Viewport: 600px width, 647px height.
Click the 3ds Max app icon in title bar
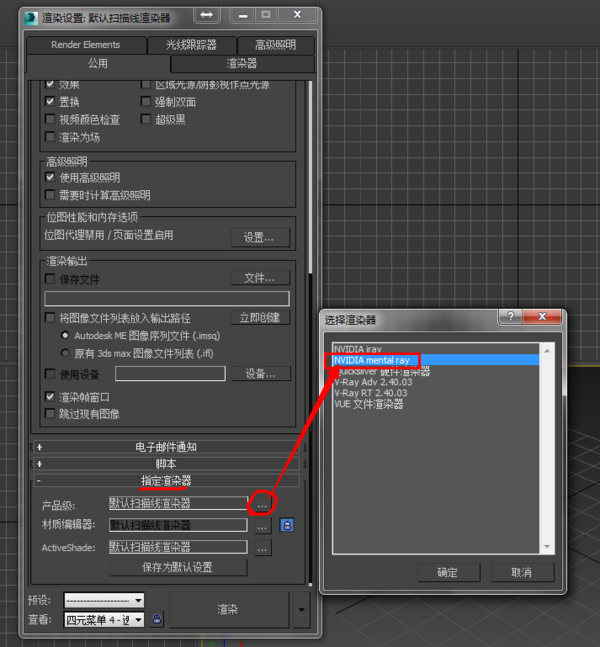click(x=31, y=18)
